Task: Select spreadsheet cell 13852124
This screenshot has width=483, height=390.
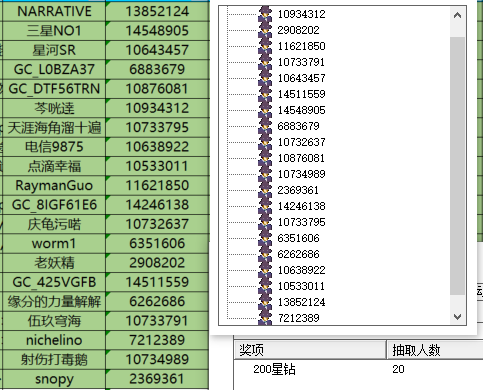Action: click(x=157, y=12)
